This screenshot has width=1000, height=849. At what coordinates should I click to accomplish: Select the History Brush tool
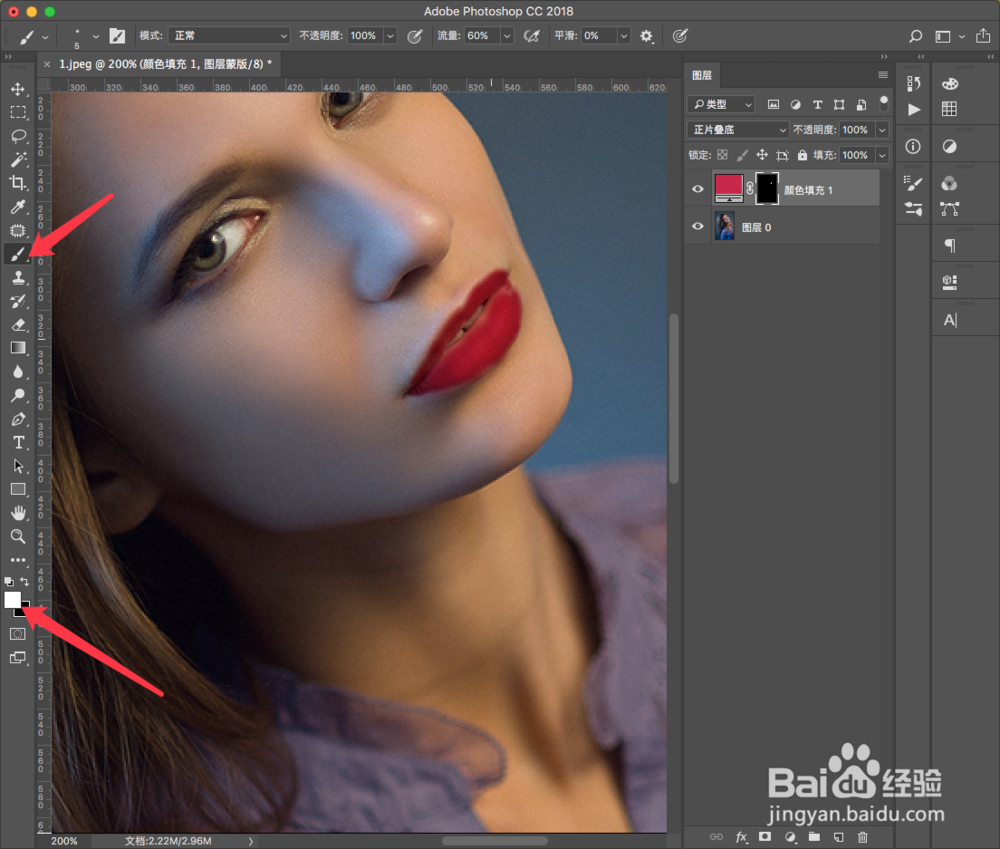[18, 301]
